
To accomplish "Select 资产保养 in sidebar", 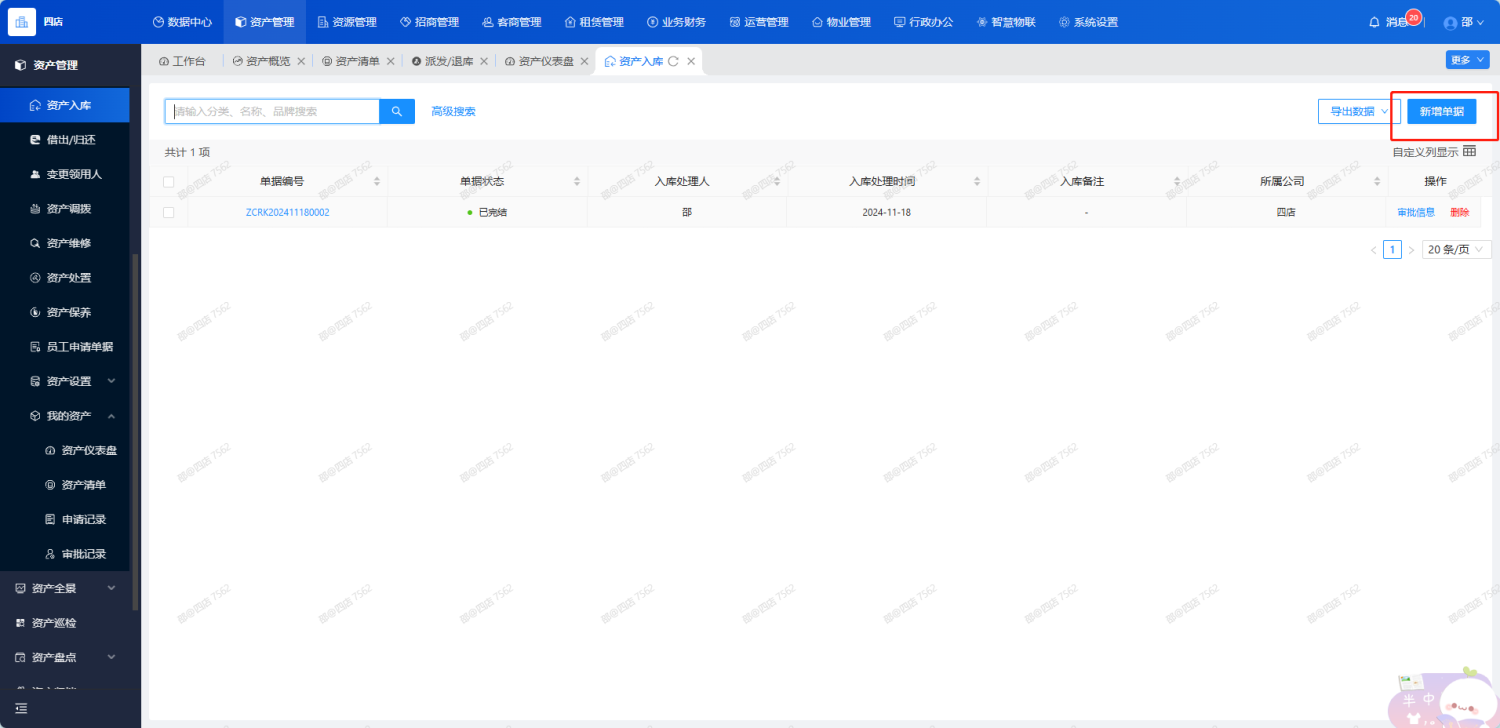I will (65, 312).
